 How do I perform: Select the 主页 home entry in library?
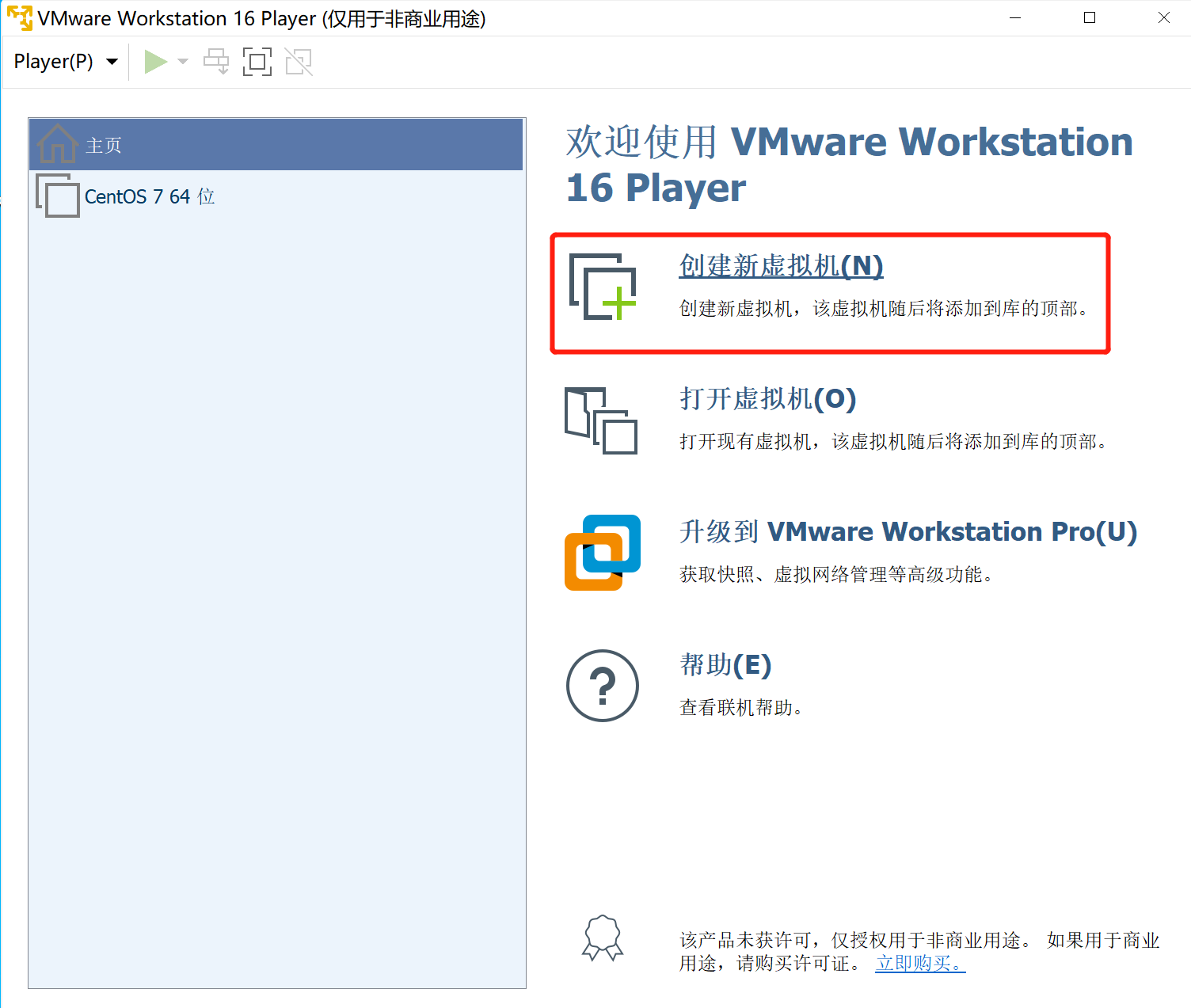click(276, 145)
